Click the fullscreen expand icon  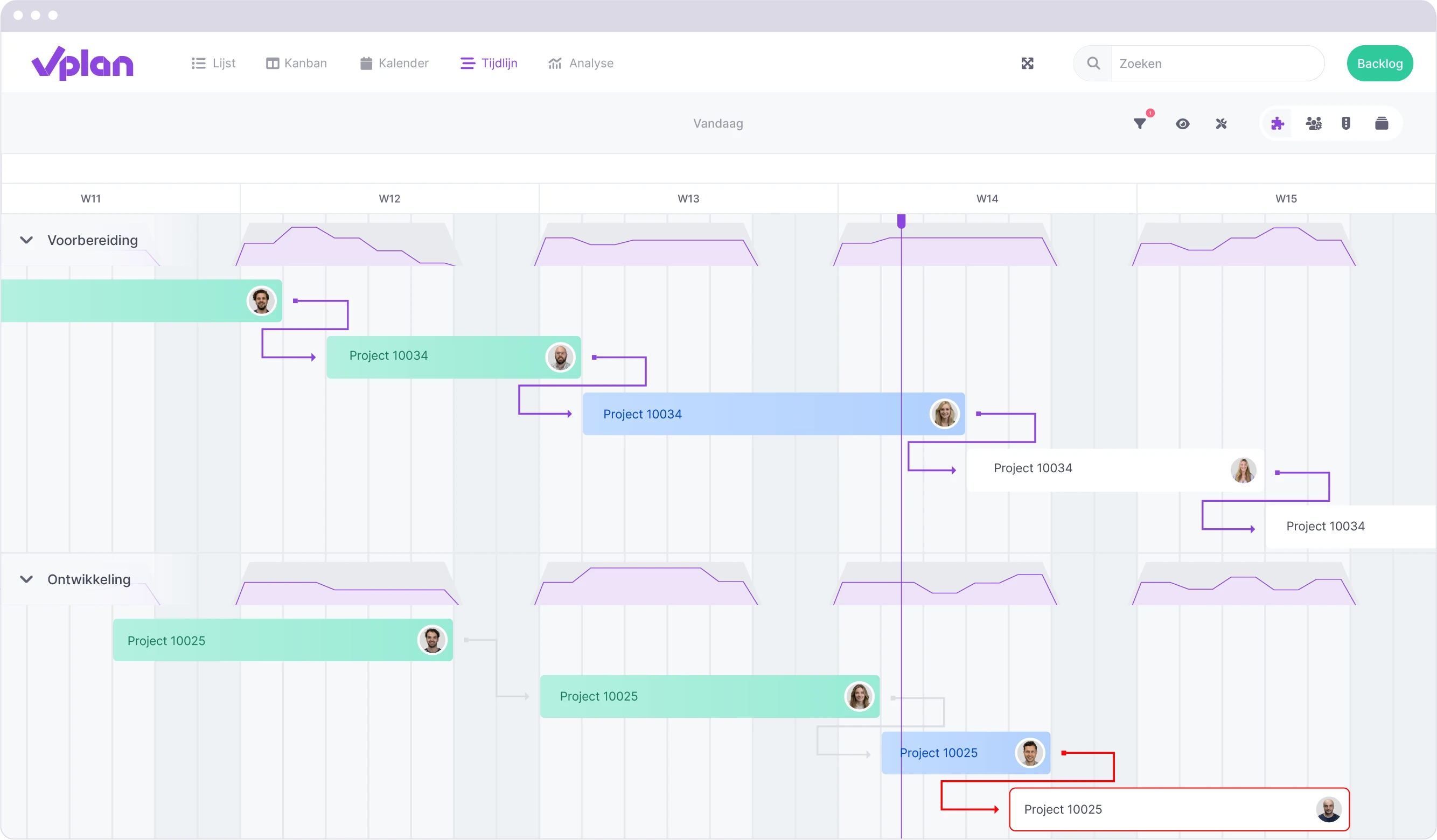[x=1028, y=63]
